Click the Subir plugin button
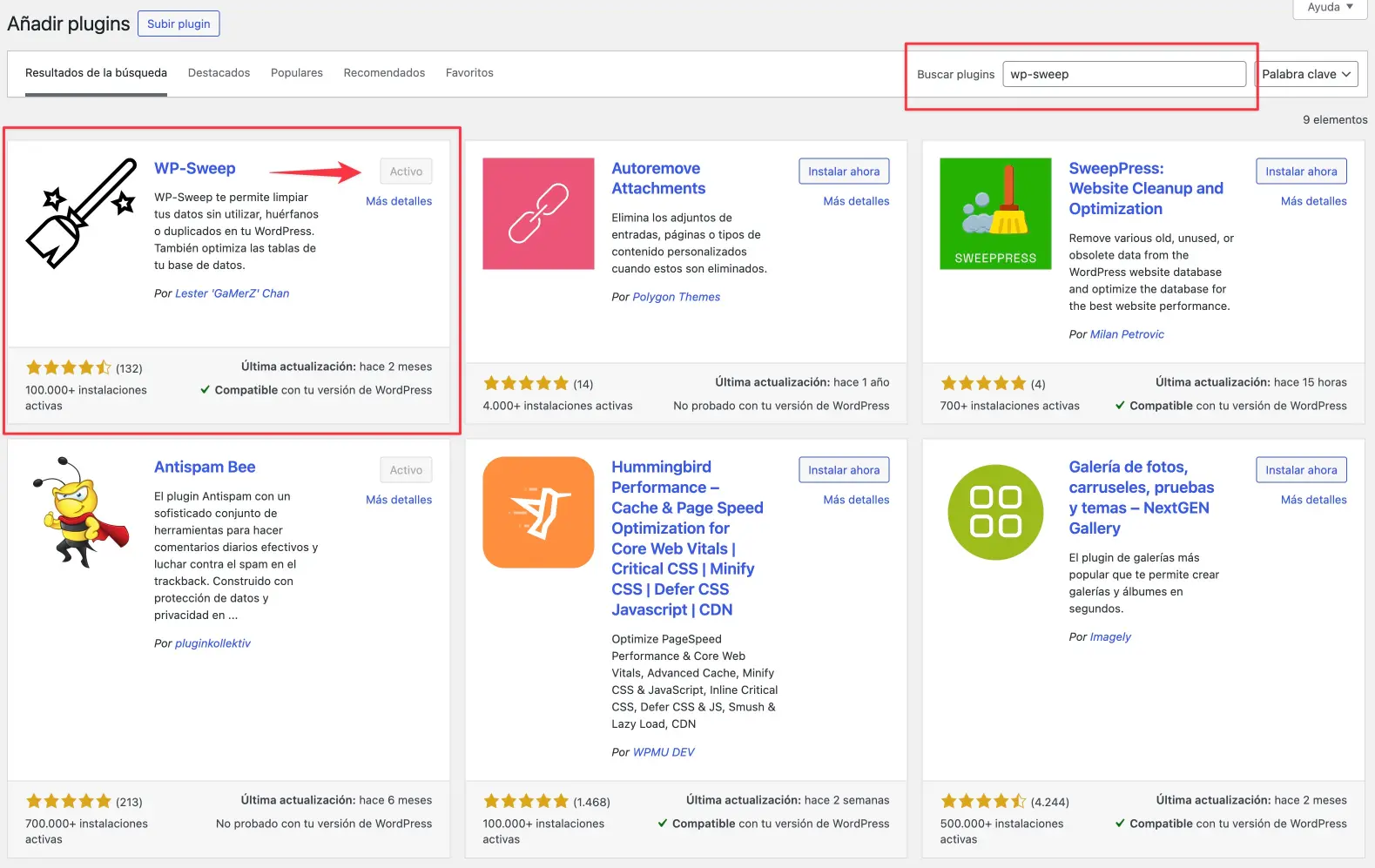This screenshot has width=1375, height=868. (x=179, y=24)
